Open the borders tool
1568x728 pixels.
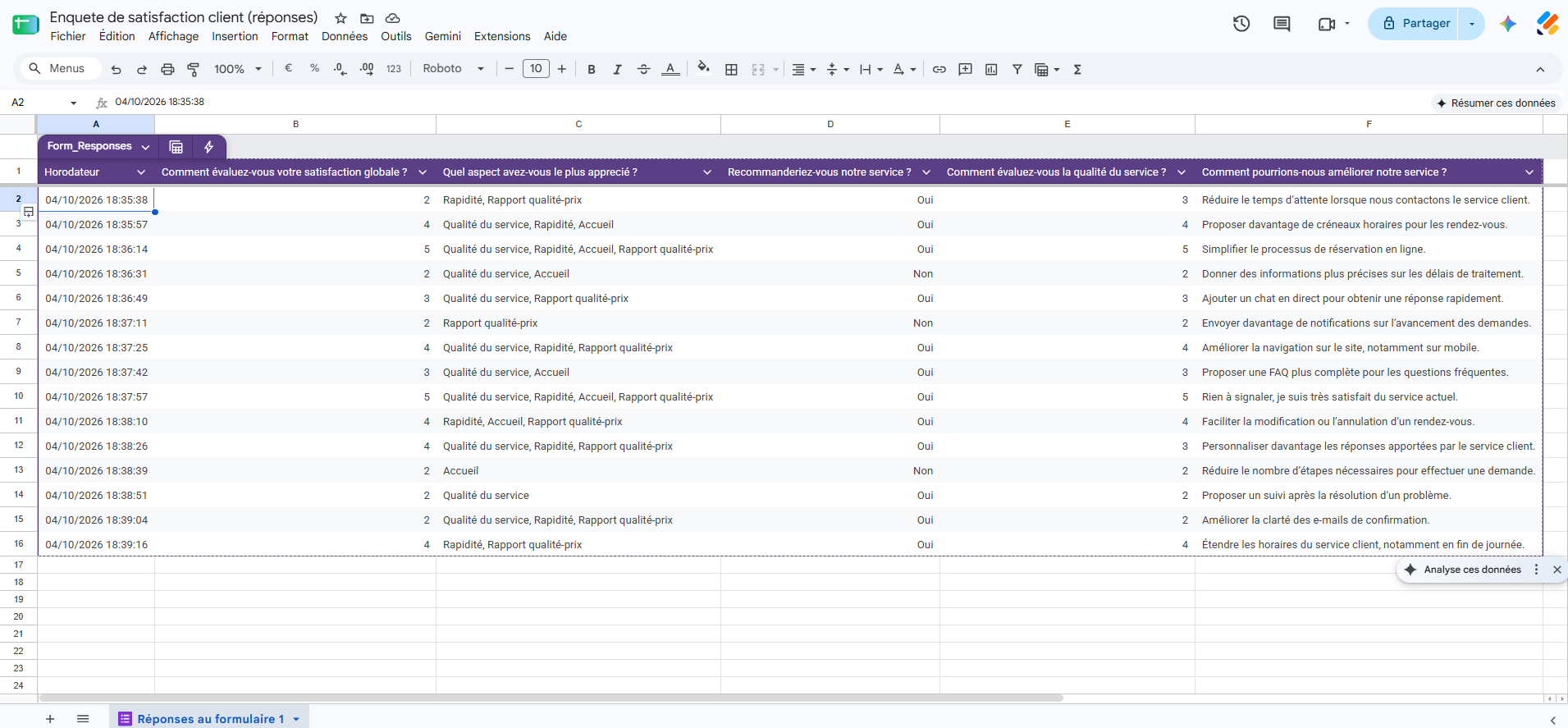(731, 70)
